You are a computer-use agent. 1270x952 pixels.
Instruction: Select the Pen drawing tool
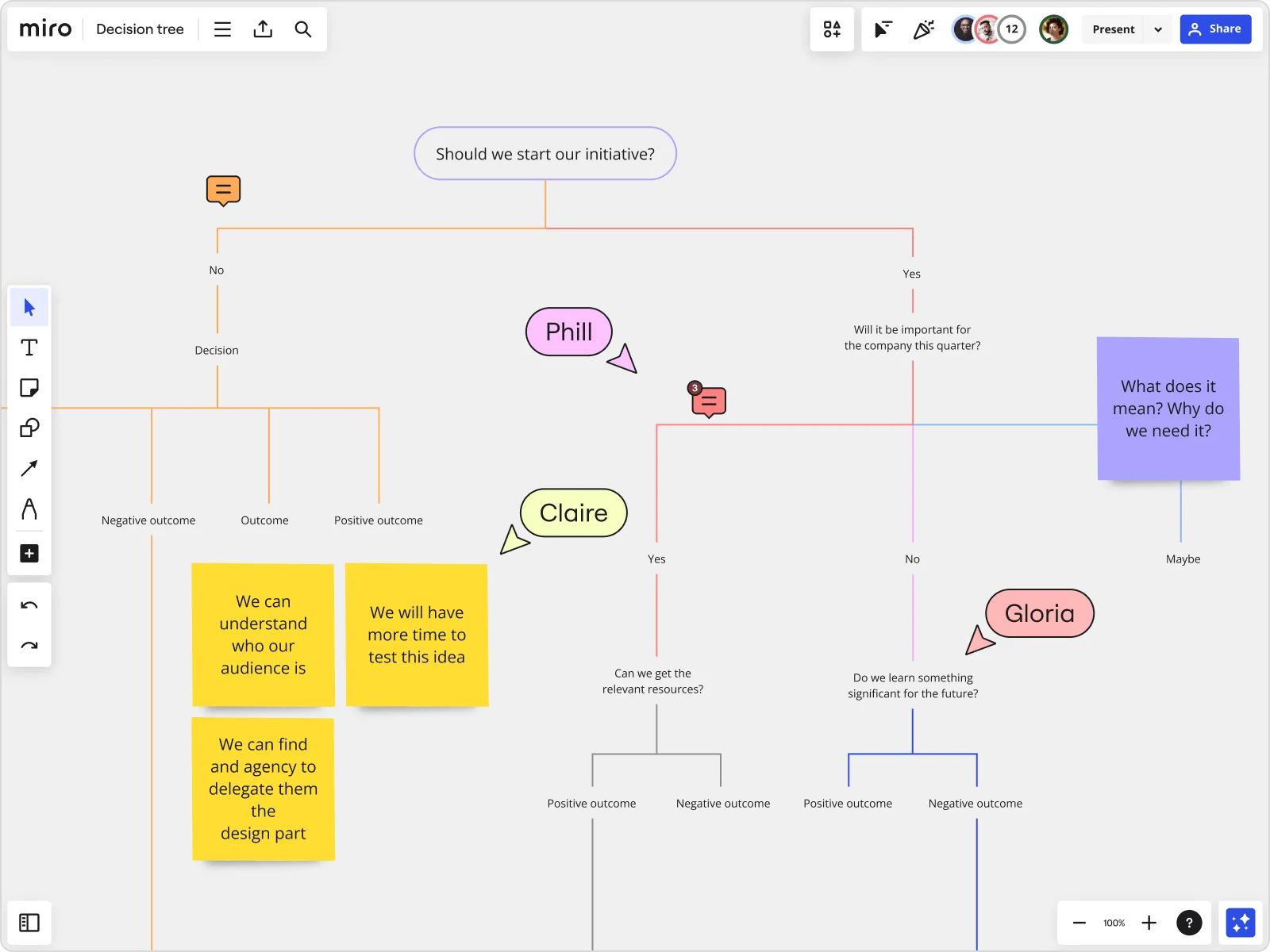pyautogui.click(x=29, y=509)
